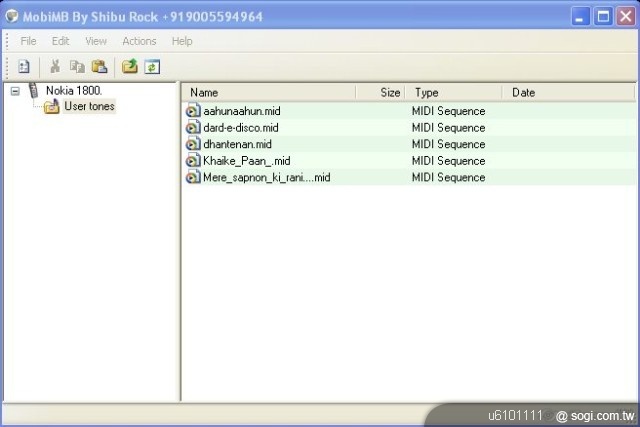Click the MobiMB title bar app icon
The height and width of the screenshot is (427, 640).
coord(12,16)
